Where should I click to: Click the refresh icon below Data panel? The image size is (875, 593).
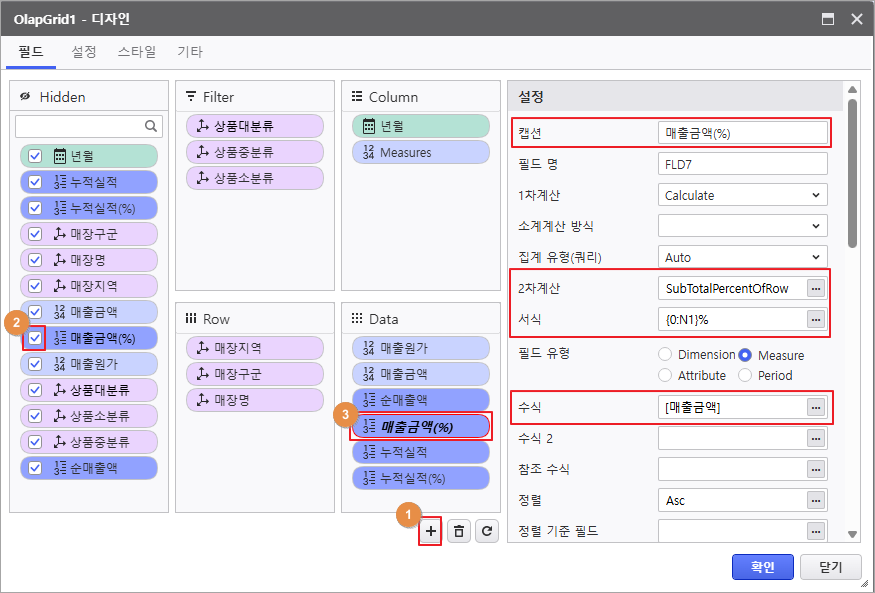pyautogui.click(x=486, y=531)
